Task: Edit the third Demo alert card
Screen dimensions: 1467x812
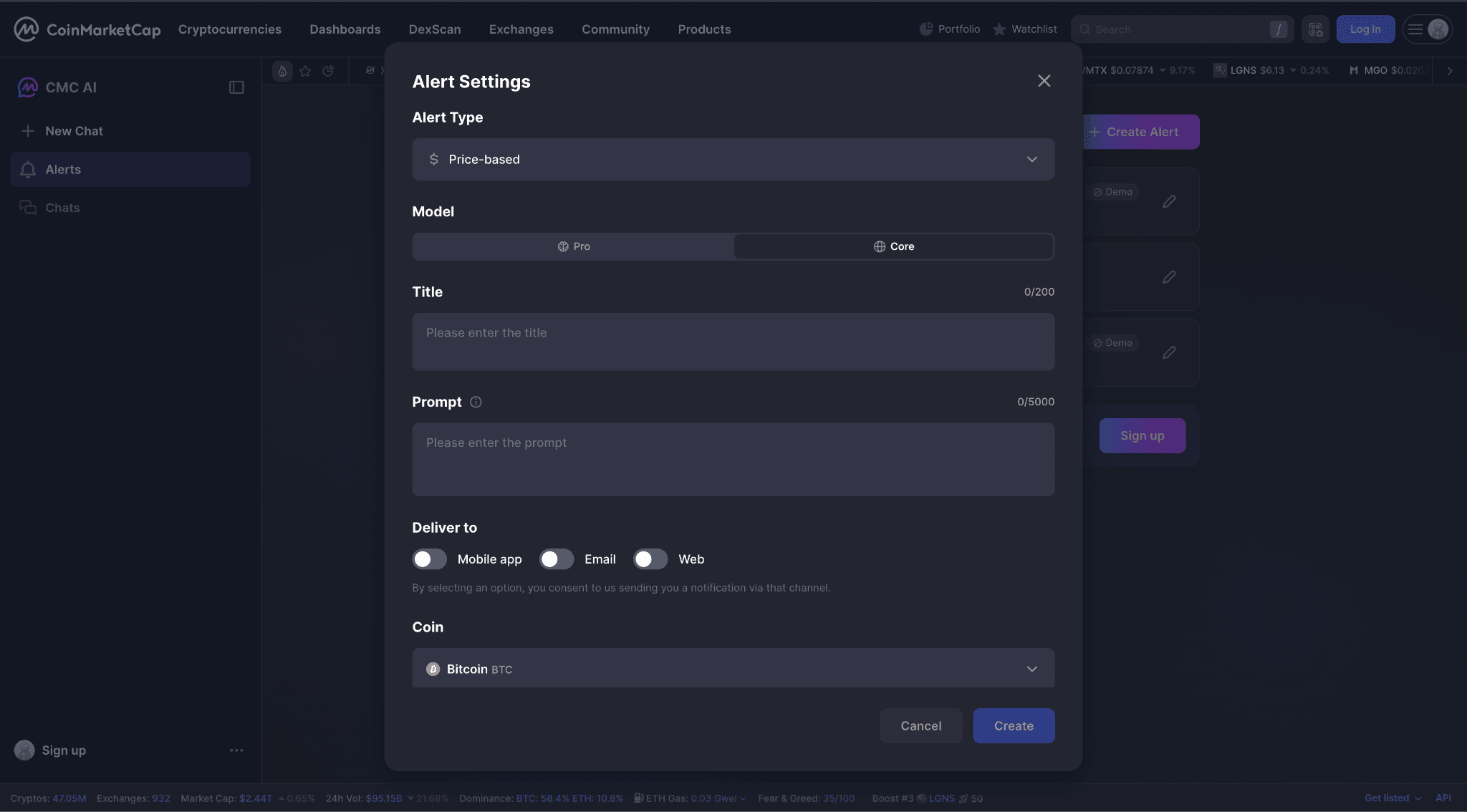Action: 1169,353
